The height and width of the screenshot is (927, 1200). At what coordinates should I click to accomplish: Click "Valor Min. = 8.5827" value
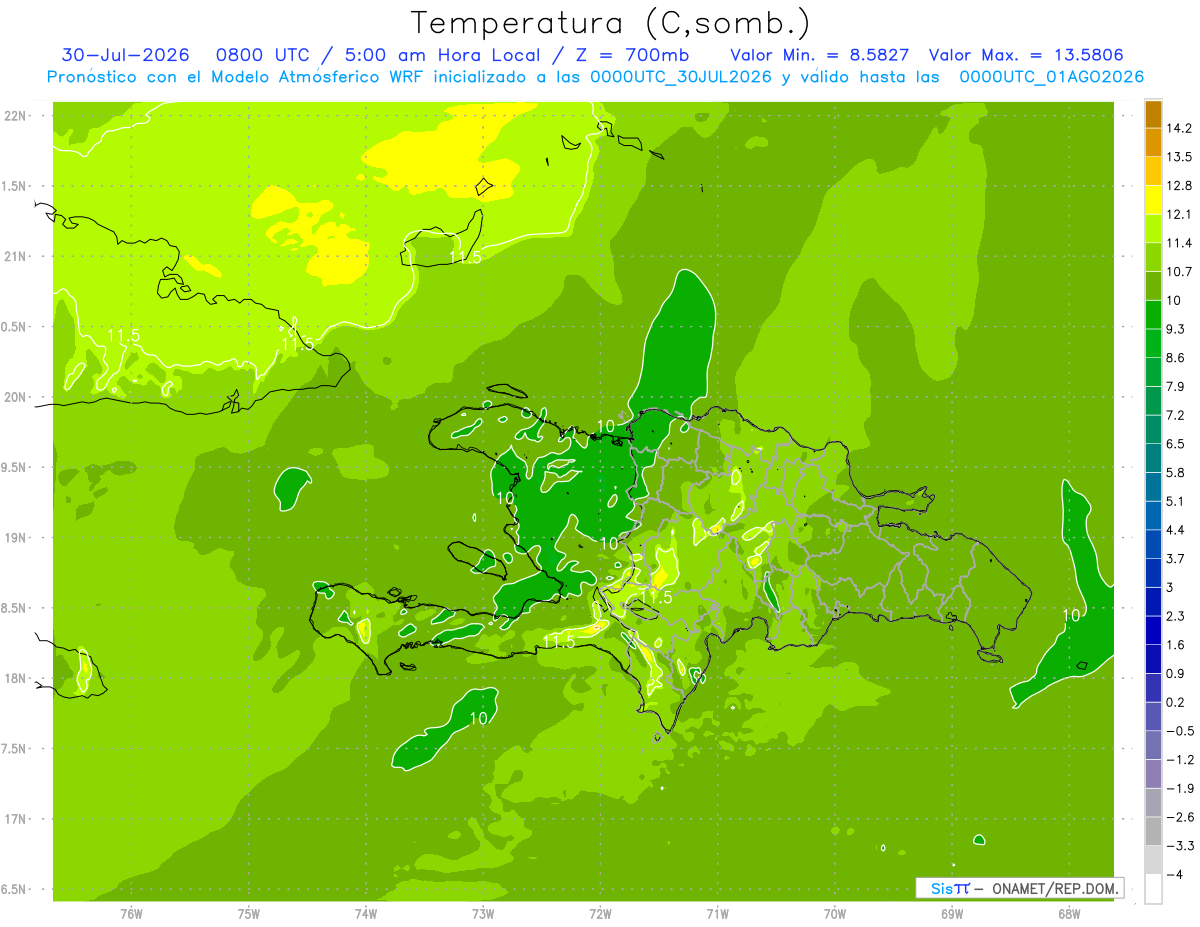click(x=819, y=55)
